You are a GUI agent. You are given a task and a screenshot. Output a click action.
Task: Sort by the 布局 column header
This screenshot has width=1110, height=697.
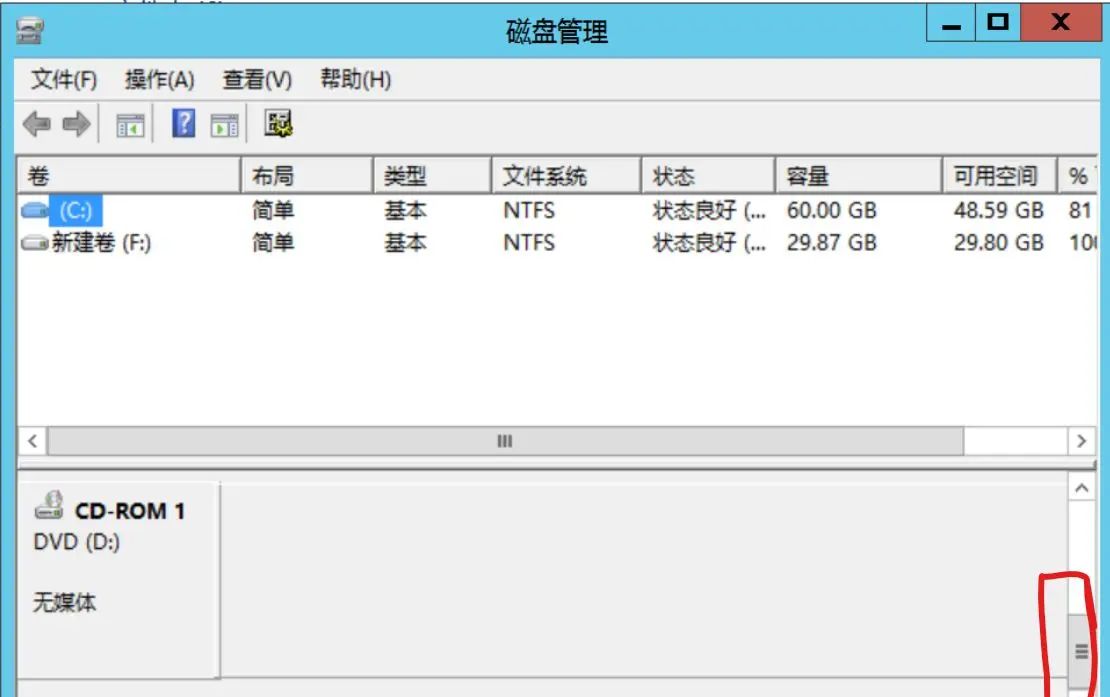click(x=307, y=175)
